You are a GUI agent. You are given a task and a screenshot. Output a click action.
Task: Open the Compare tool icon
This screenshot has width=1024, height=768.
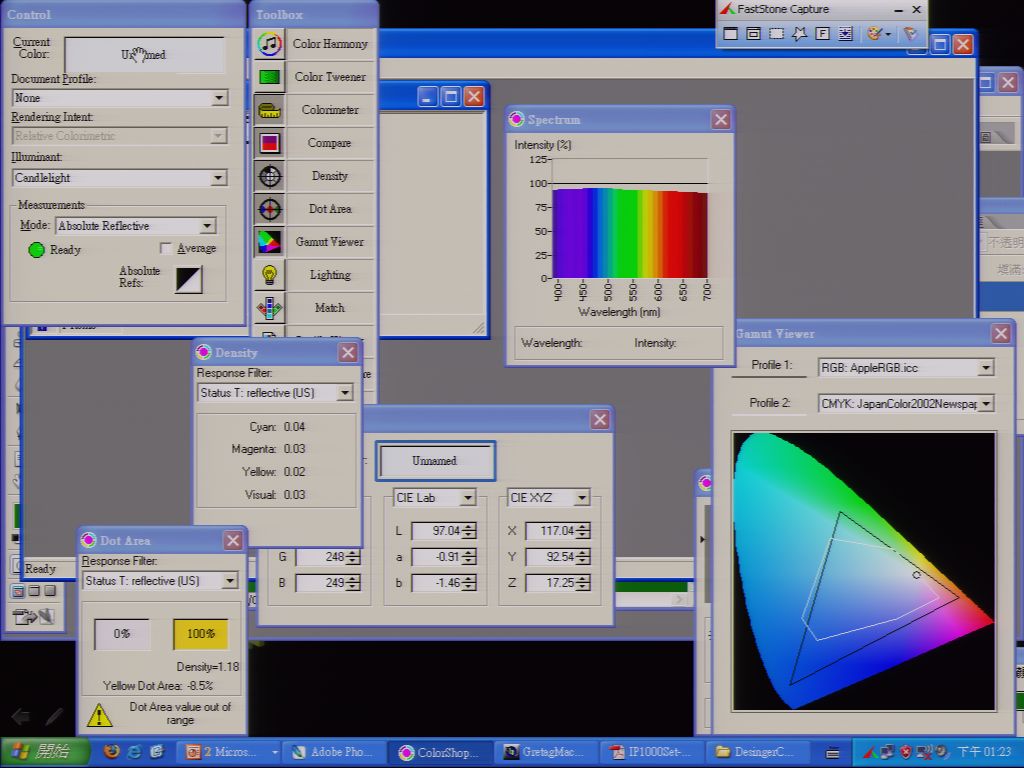pyautogui.click(x=269, y=143)
